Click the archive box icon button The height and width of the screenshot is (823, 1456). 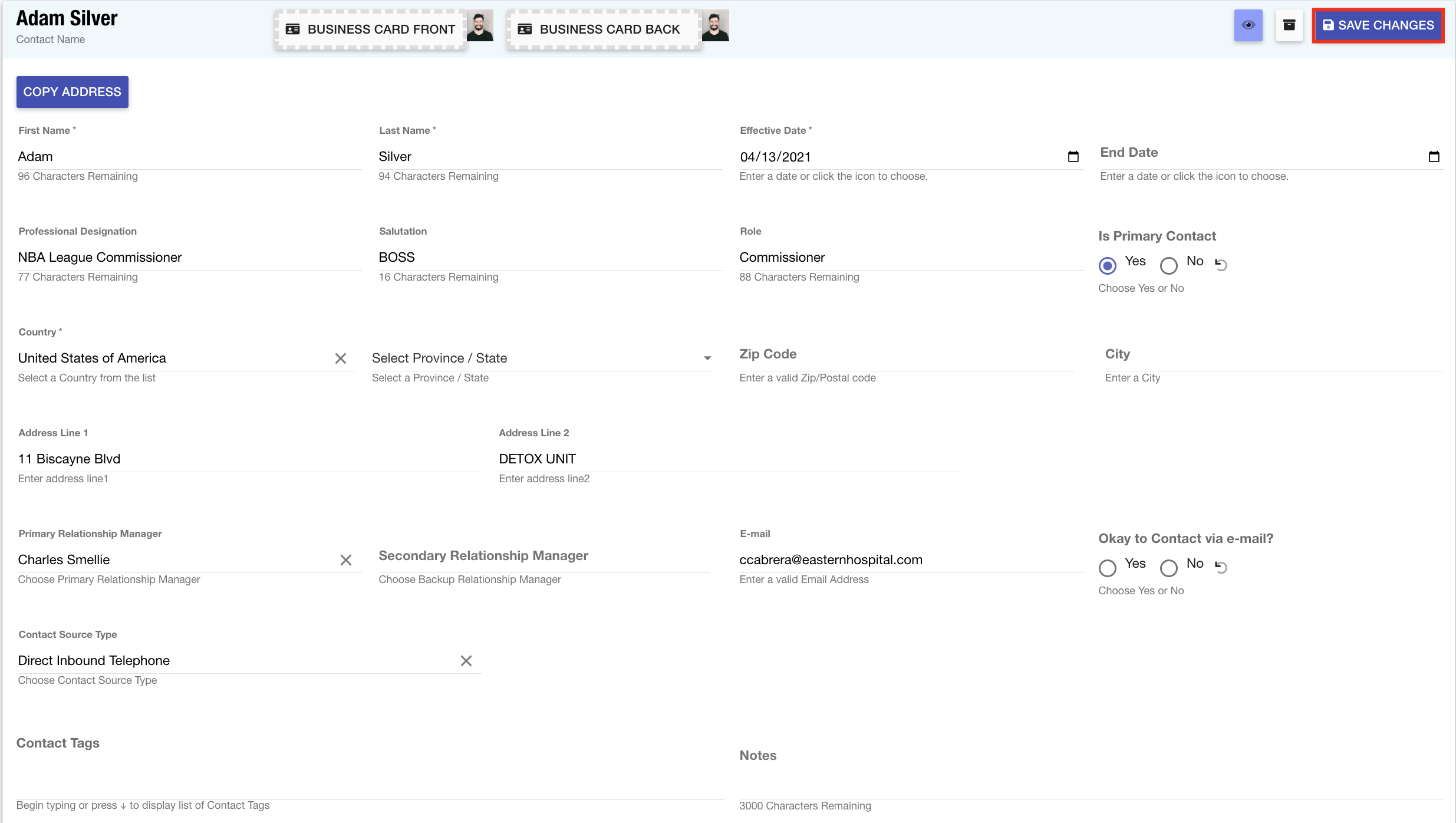coord(1289,25)
